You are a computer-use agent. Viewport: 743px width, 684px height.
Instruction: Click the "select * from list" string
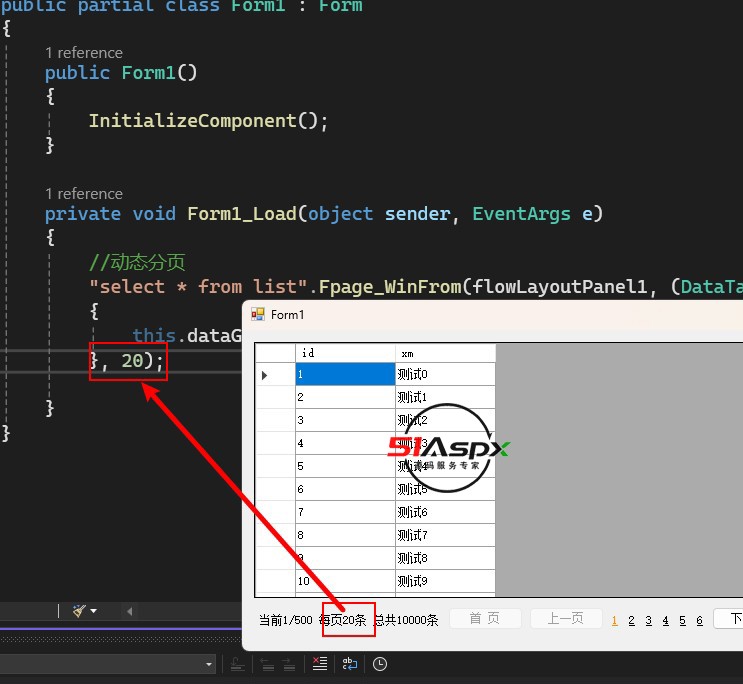click(199, 287)
